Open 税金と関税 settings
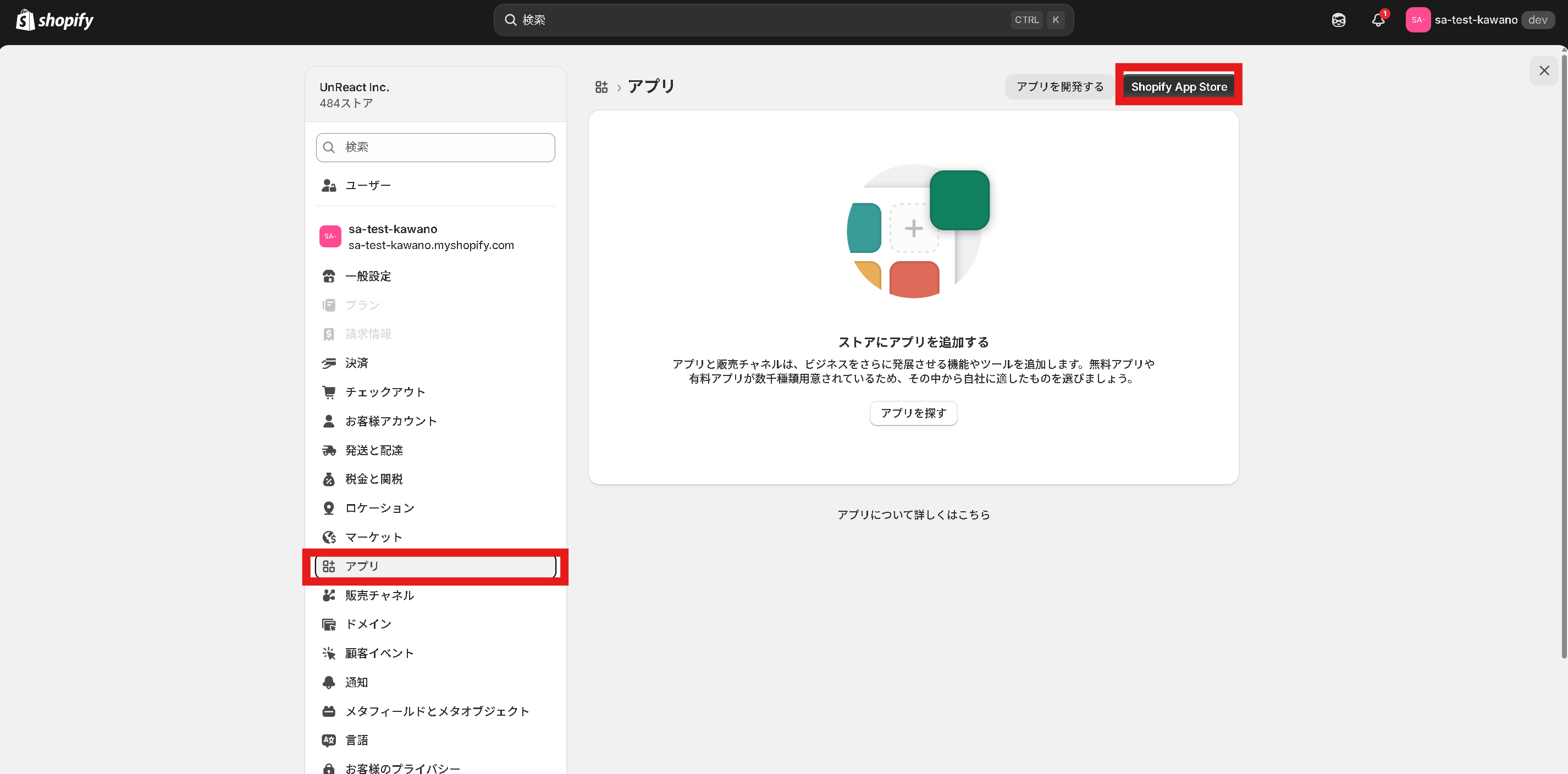This screenshot has height=774, width=1568. tap(435, 479)
